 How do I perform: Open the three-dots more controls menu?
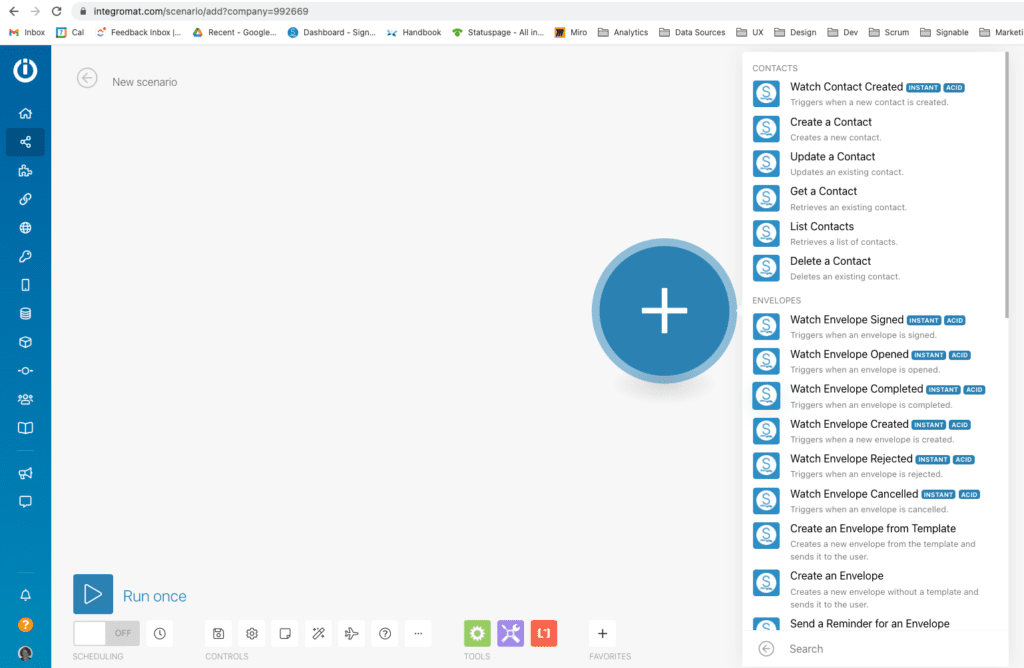418,633
